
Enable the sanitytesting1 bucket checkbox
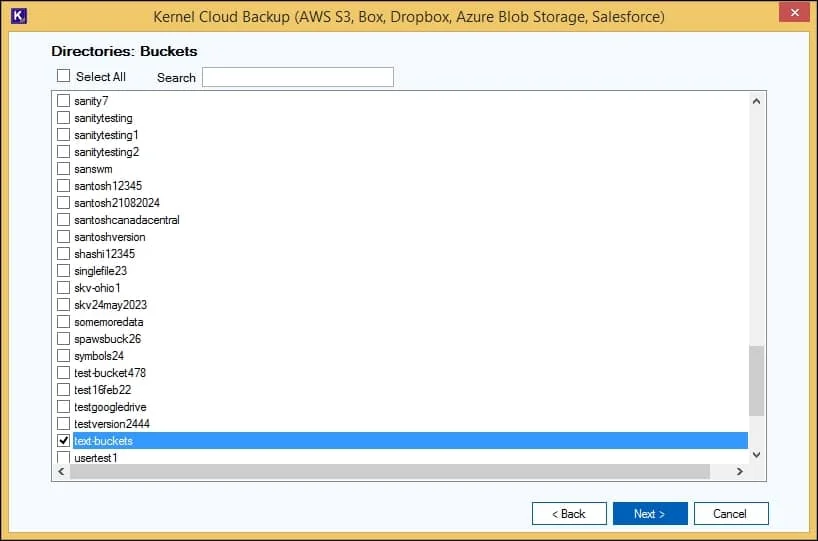64,135
